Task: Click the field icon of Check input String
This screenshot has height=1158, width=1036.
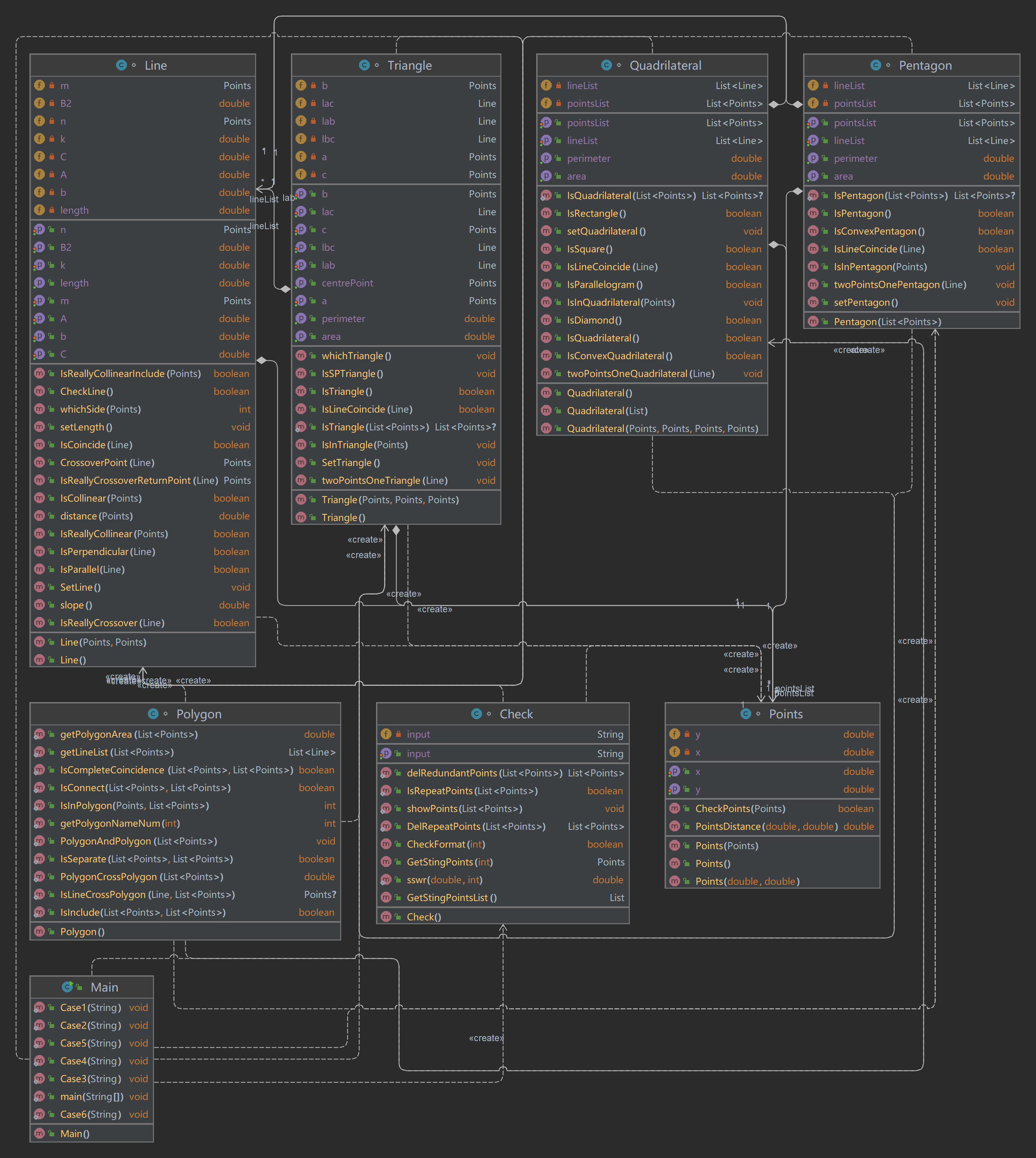Action: tap(386, 734)
